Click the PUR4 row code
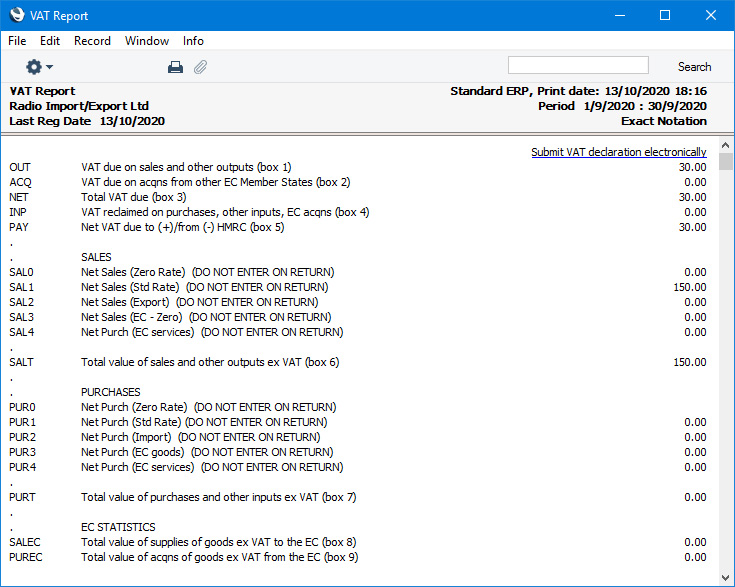The width and height of the screenshot is (735, 587). coord(22,467)
